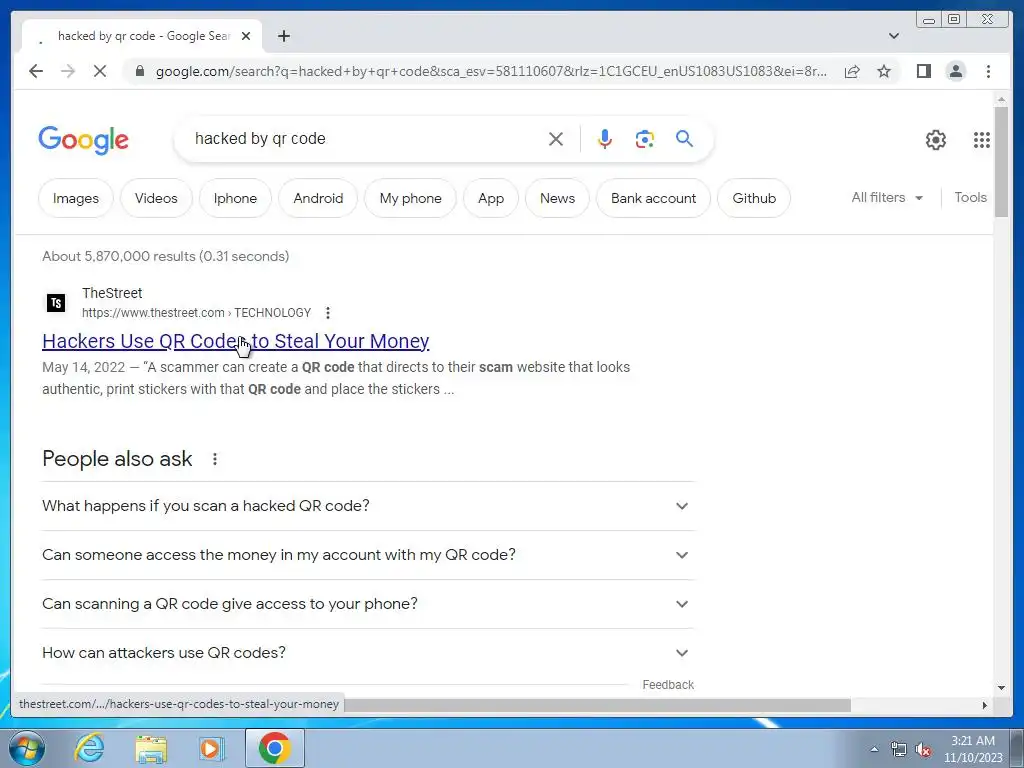Select the Github filter chip
1024x768 pixels.
pyautogui.click(x=754, y=198)
